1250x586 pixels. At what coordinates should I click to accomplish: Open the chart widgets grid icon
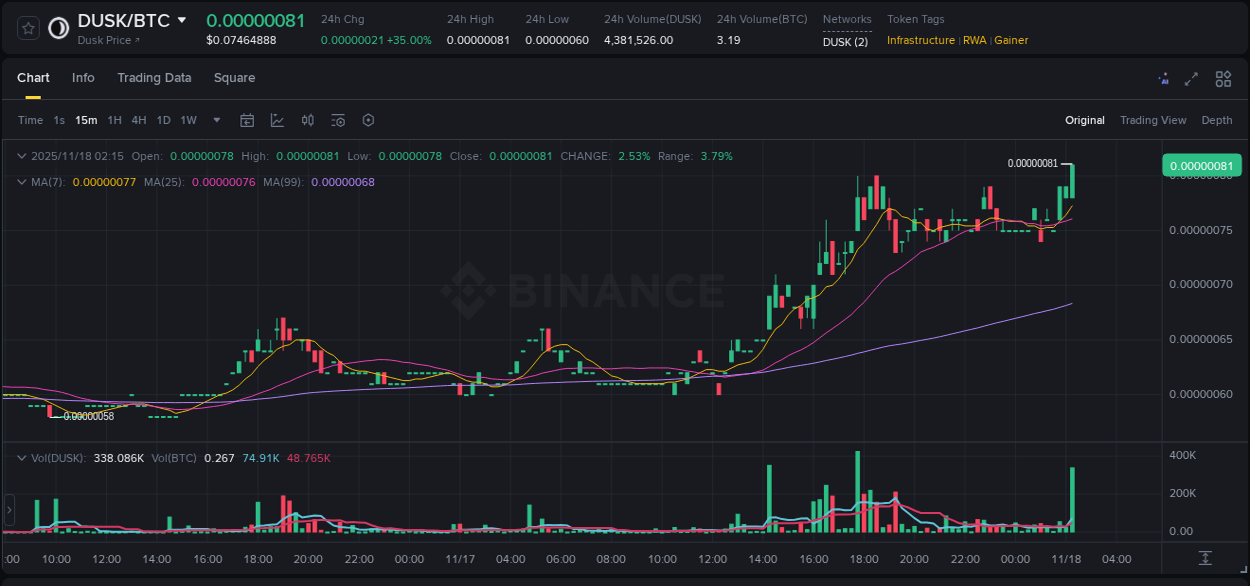(1223, 78)
